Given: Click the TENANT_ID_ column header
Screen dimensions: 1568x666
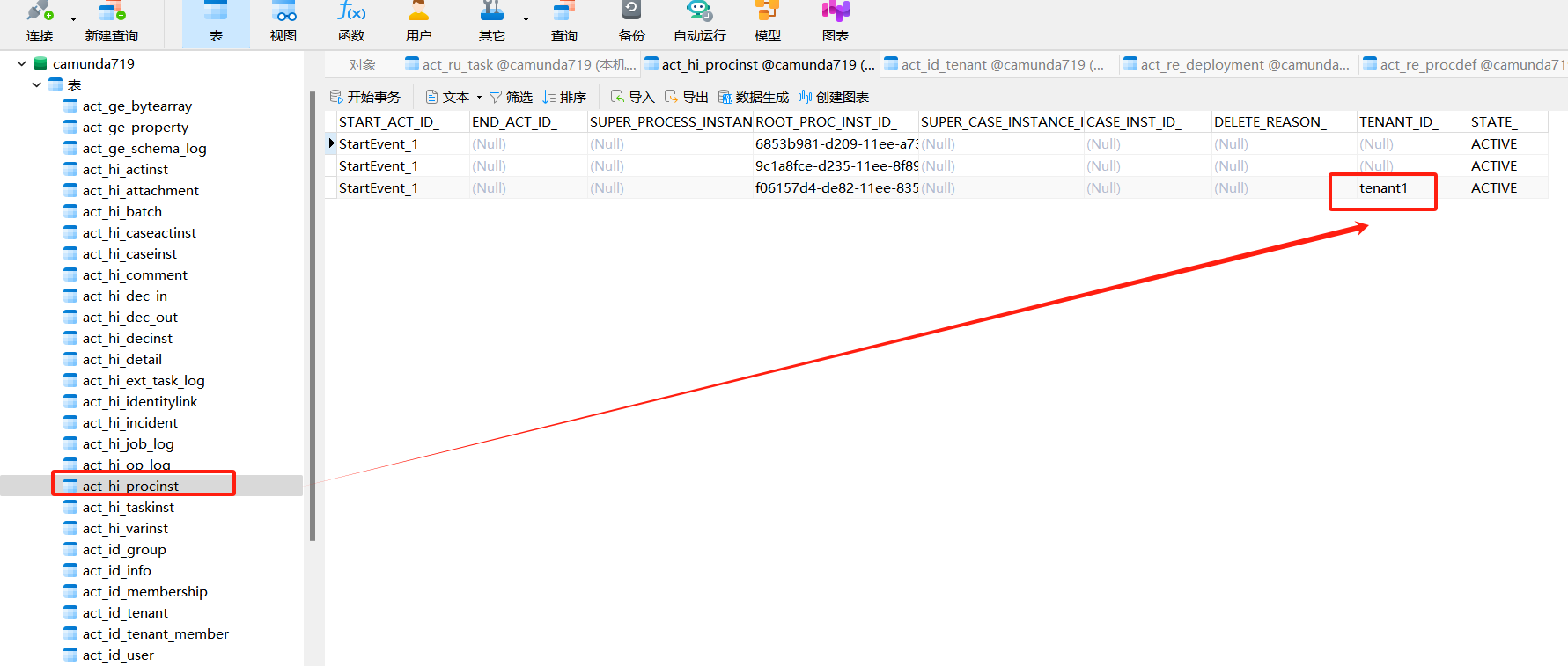Looking at the screenshot, I should (x=1412, y=121).
